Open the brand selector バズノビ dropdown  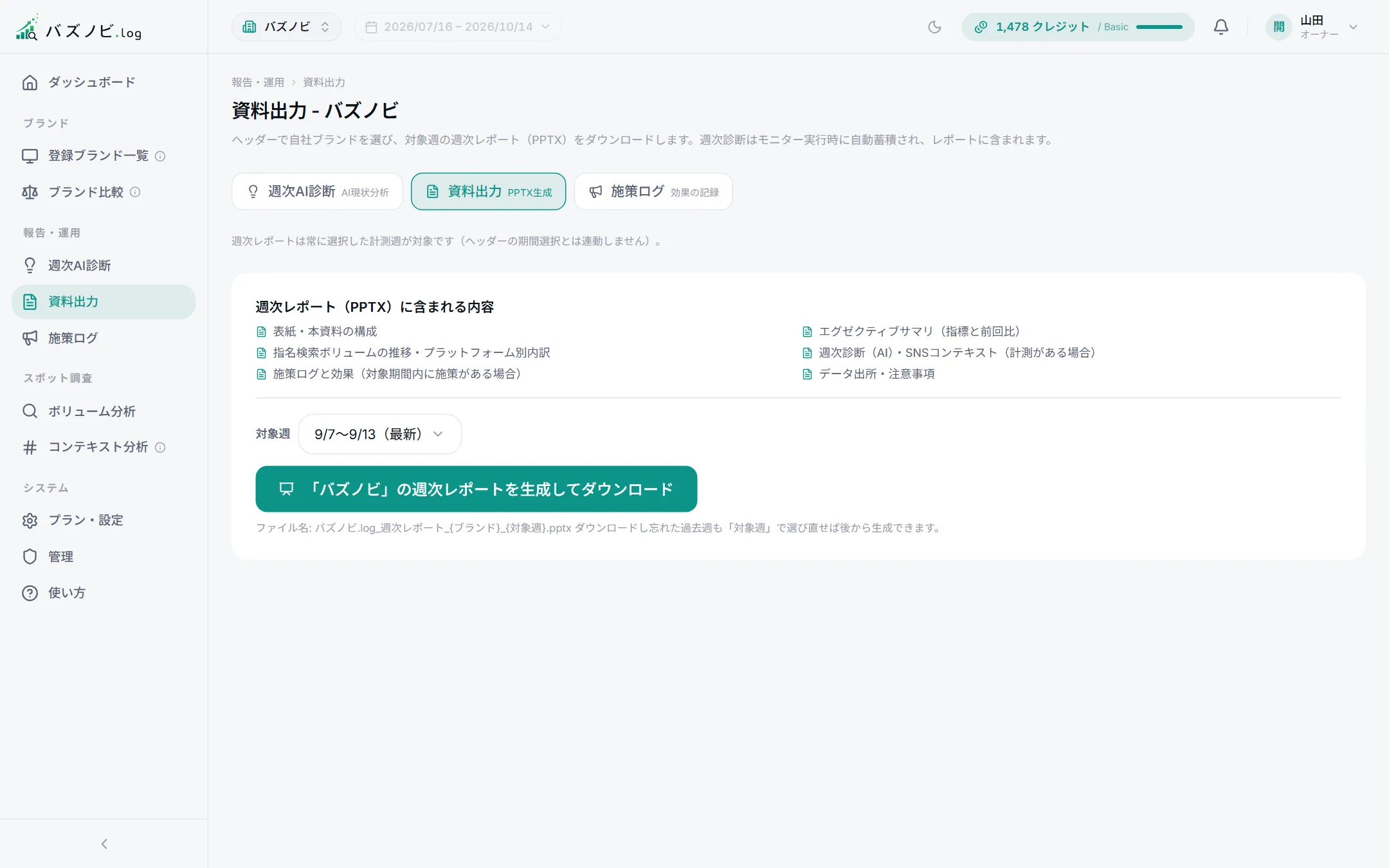pyautogui.click(x=286, y=27)
